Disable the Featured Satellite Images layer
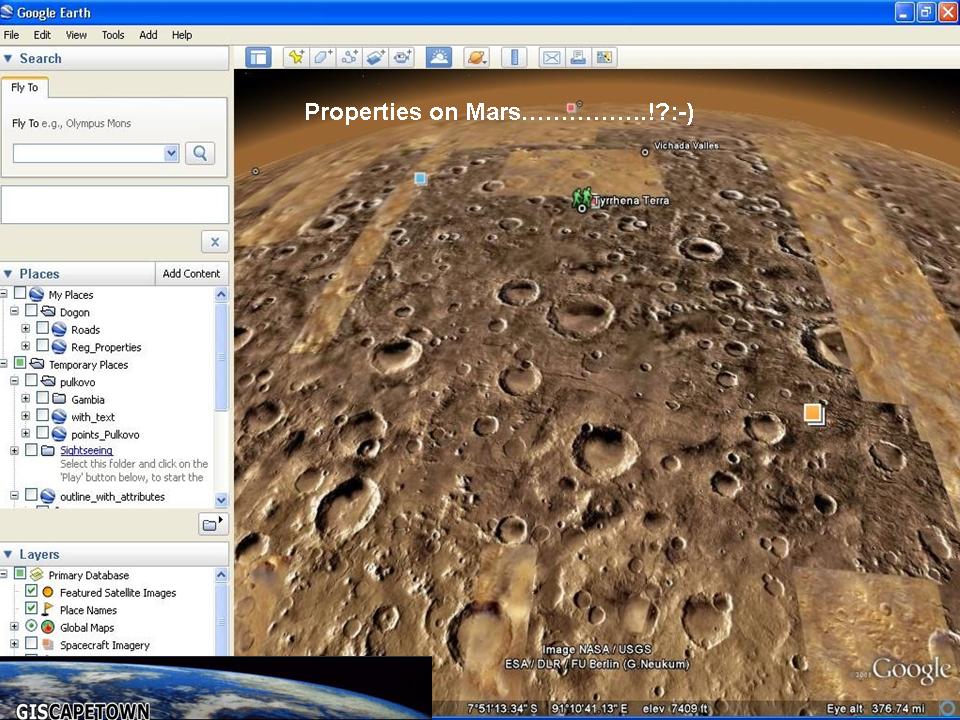This screenshot has height=720, width=960. coord(31,591)
